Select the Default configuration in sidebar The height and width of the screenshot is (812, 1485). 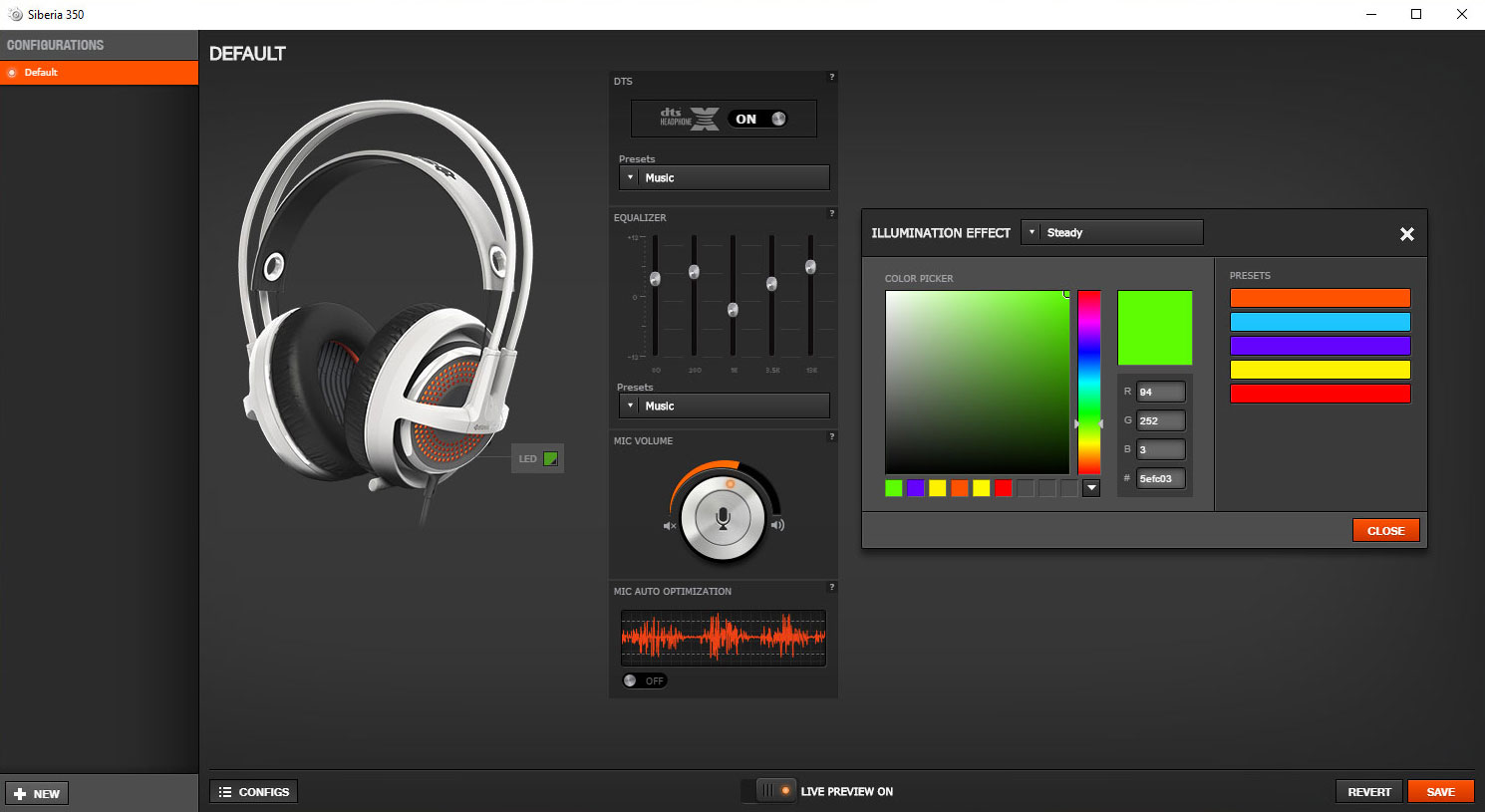point(99,73)
